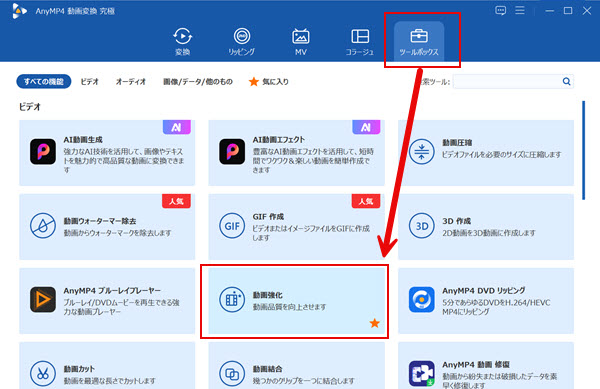This screenshot has height=389, width=600.
Task: Click the 人気 badge on GIF 作成 card
Action: (x=366, y=201)
